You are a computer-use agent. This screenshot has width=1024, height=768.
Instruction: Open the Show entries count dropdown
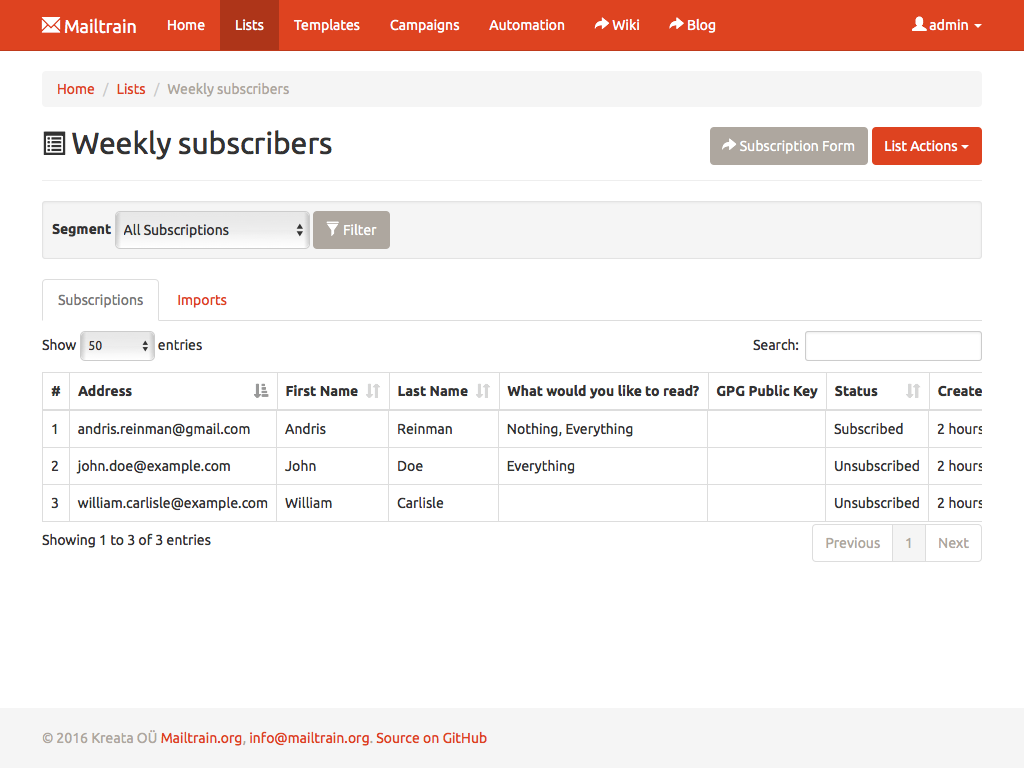point(117,346)
